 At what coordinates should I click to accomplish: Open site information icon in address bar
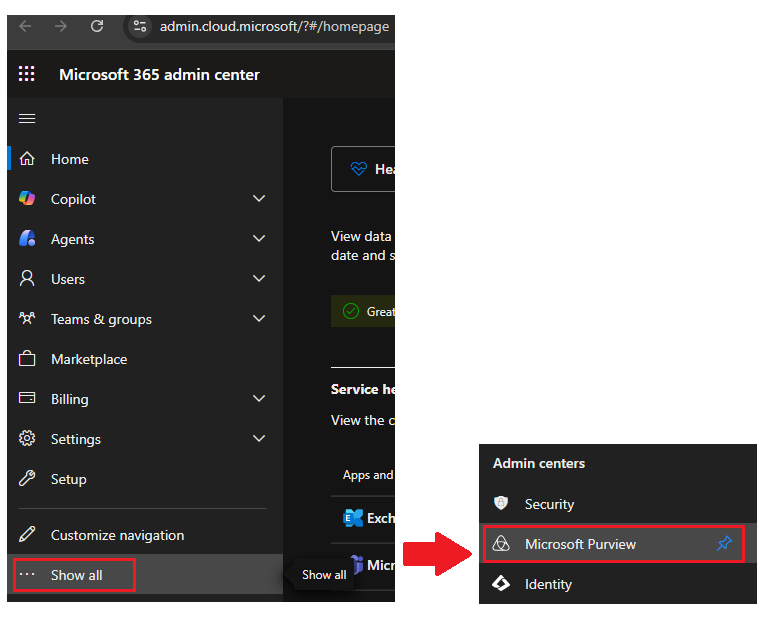pyautogui.click(x=140, y=26)
